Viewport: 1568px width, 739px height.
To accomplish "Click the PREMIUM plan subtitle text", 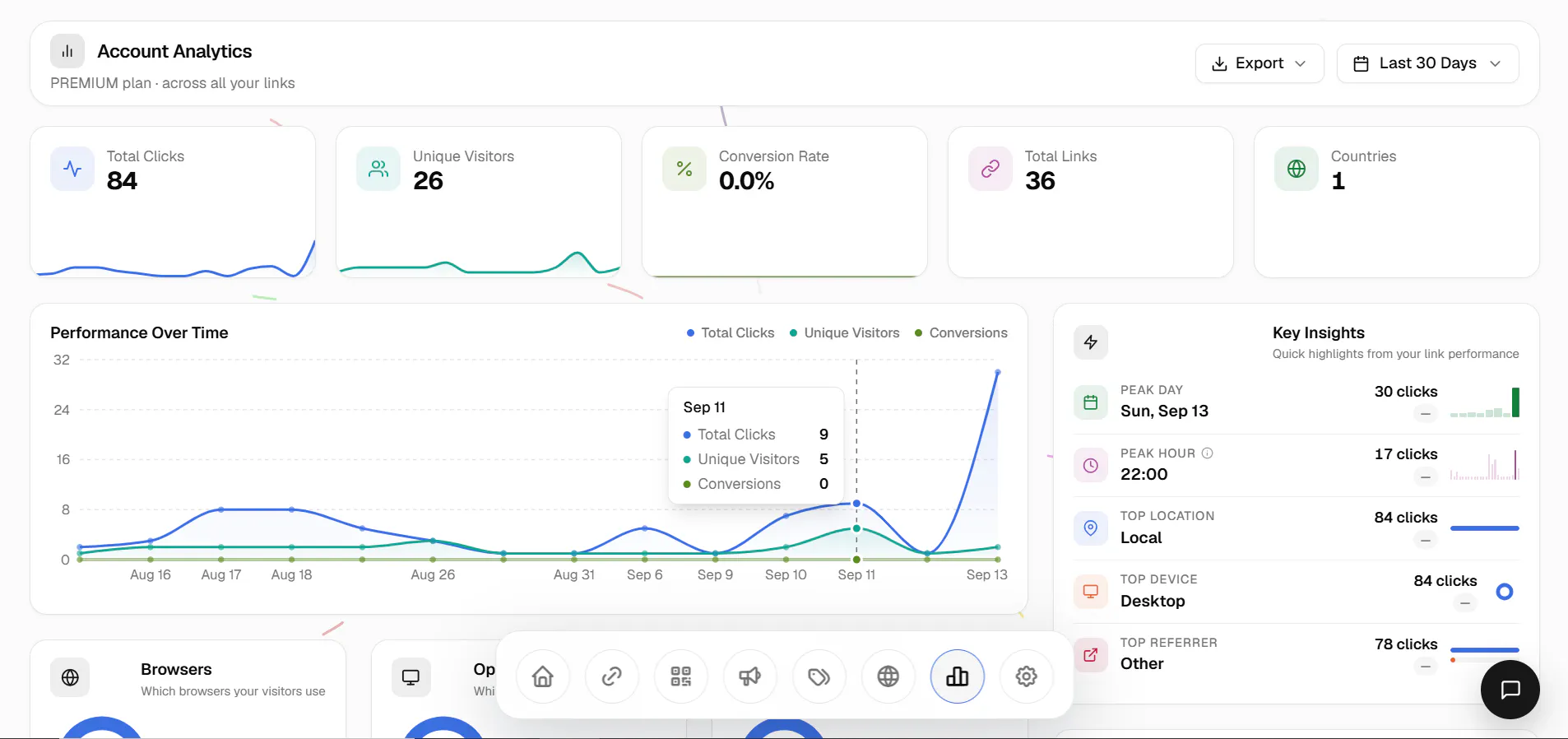I will point(173,83).
